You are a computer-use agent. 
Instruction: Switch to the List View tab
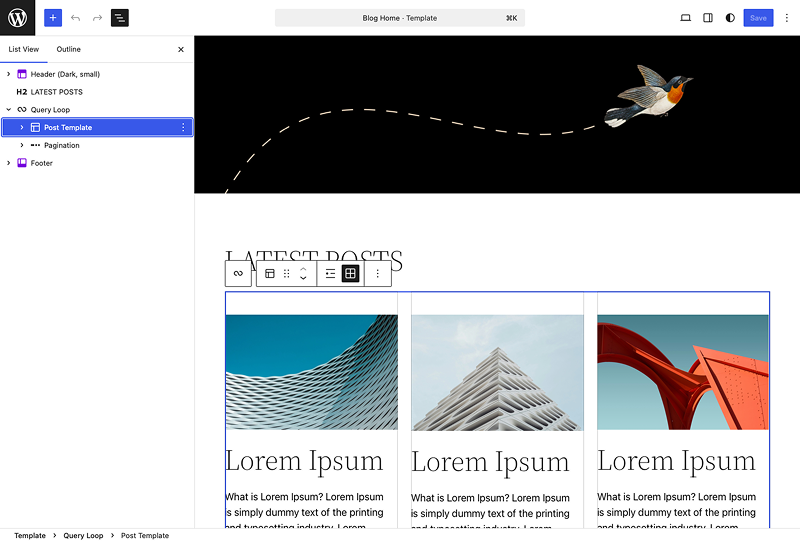pyautogui.click(x=23, y=50)
